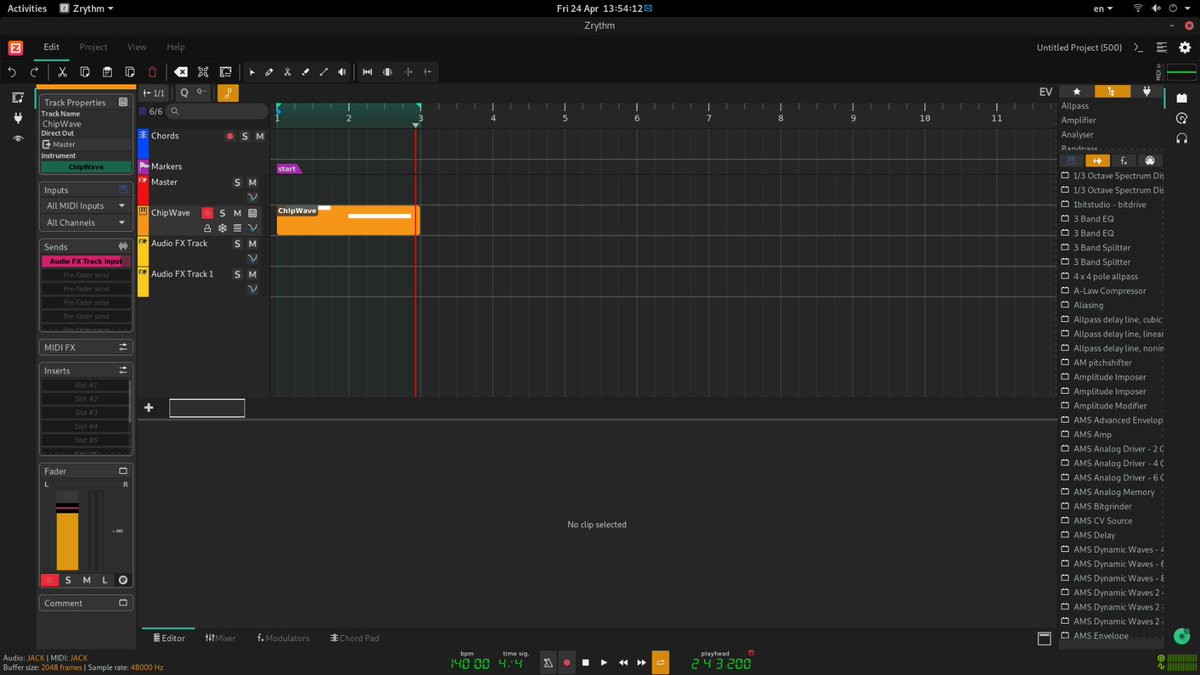The image size is (1200, 675).
Task: Open the Project menu tab
Action: pos(93,47)
